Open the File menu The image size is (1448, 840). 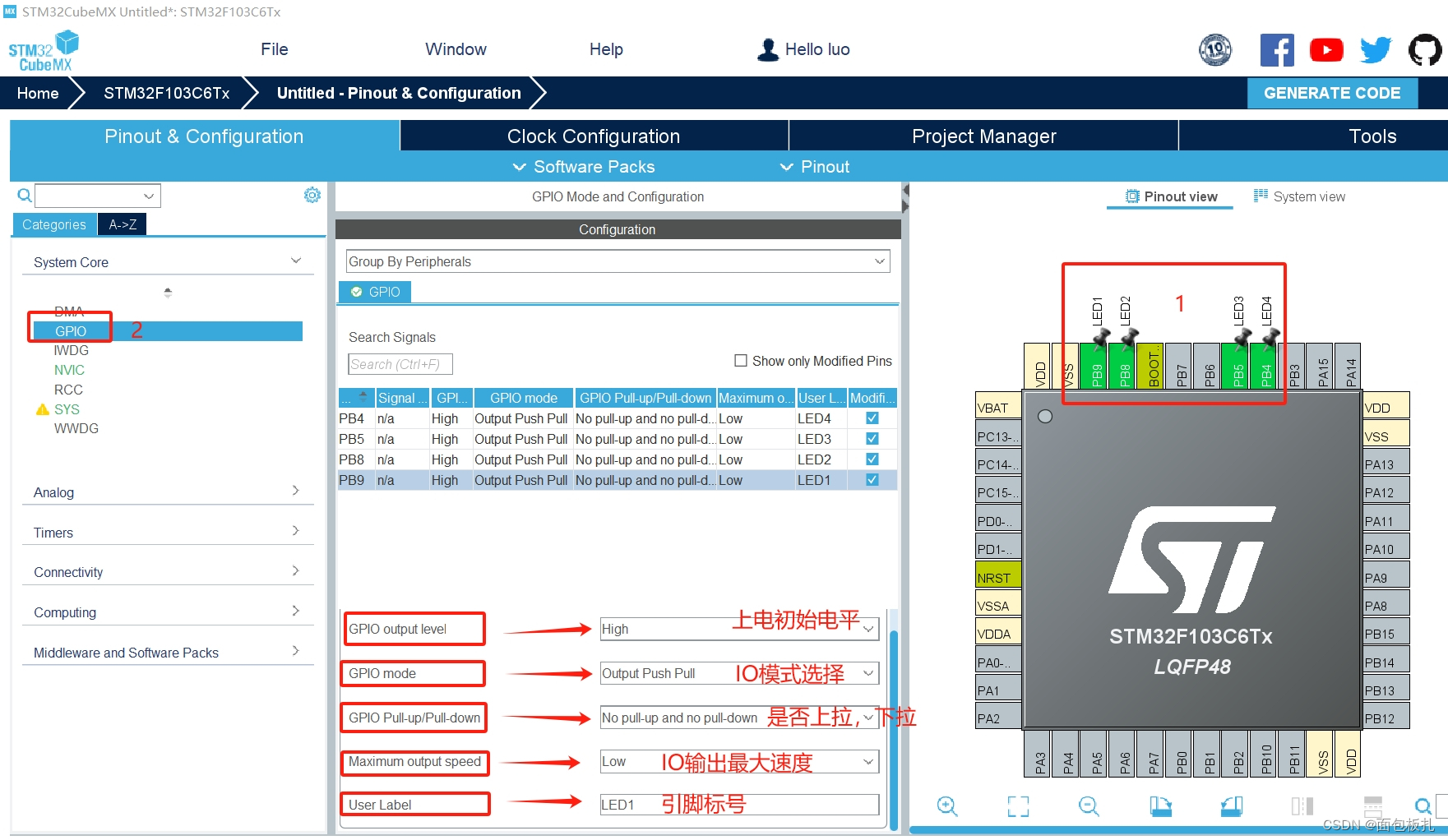pos(275,49)
